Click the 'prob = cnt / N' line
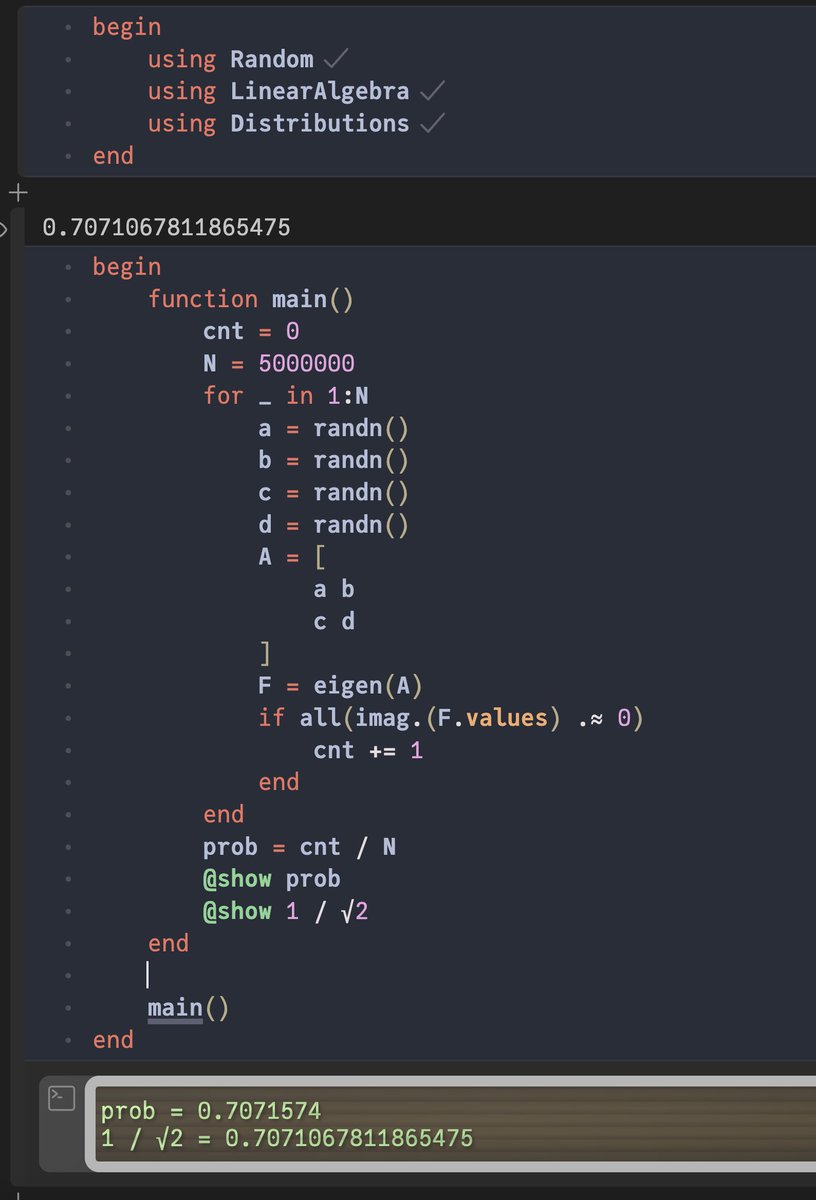This screenshot has height=1200, width=816. click(x=299, y=847)
